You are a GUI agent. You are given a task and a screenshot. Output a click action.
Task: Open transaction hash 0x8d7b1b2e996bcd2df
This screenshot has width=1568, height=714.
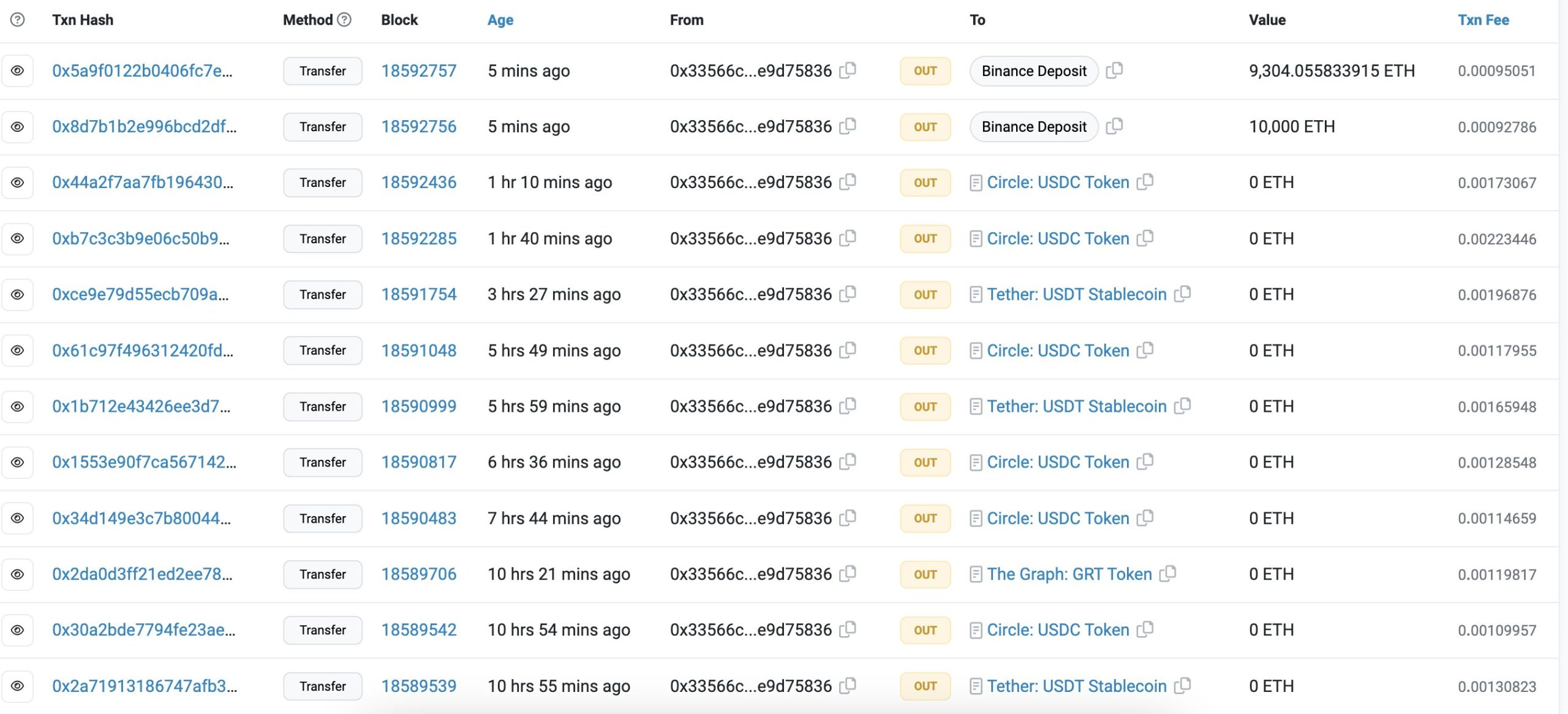(144, 126)
